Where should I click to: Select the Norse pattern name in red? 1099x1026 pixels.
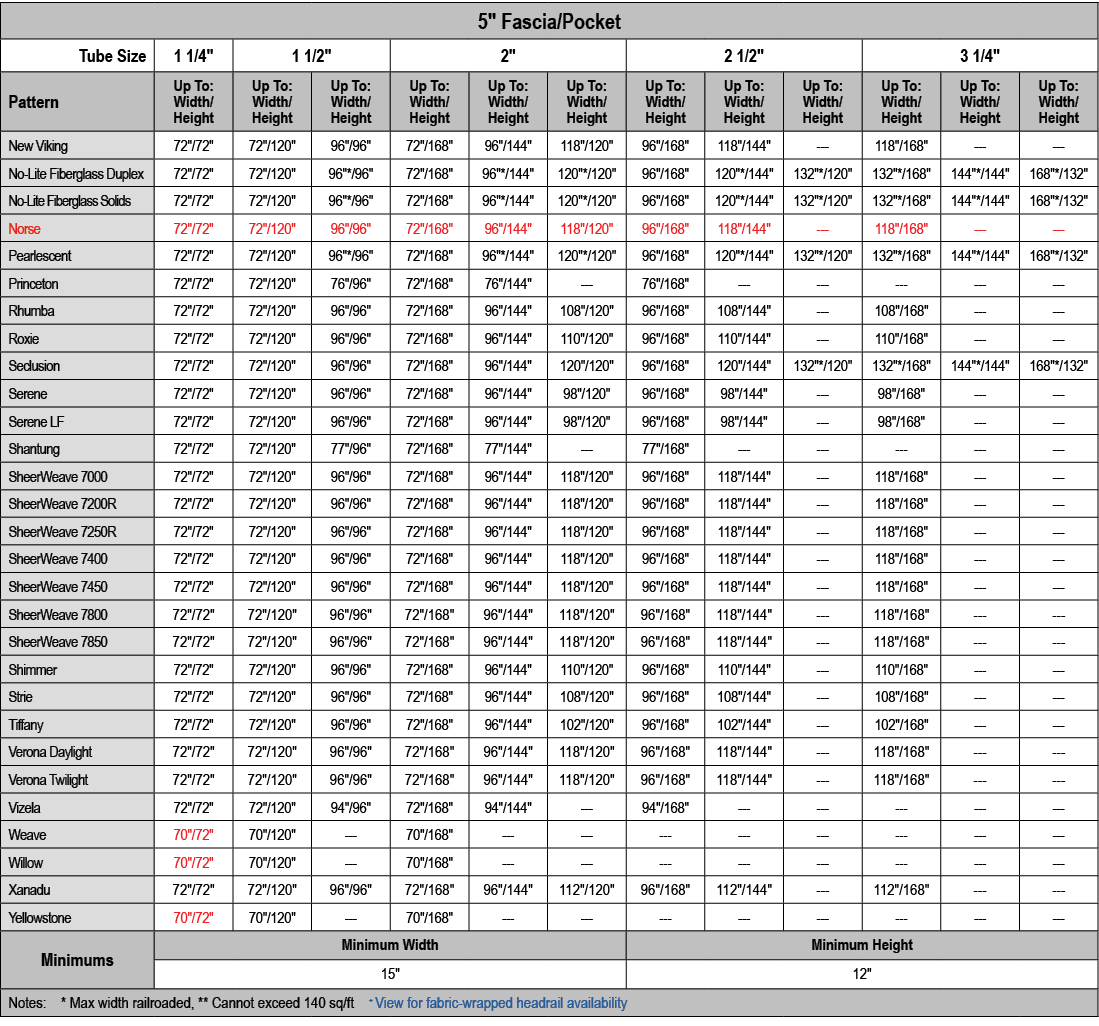(25, 229)
